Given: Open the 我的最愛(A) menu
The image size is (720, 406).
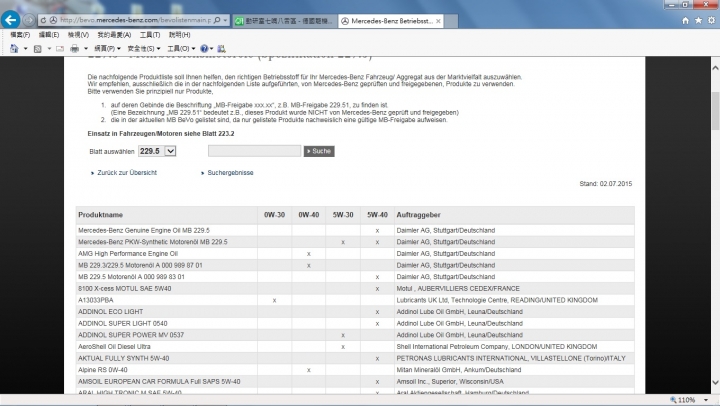Looking at the screenshot, I should click(114, 35).
